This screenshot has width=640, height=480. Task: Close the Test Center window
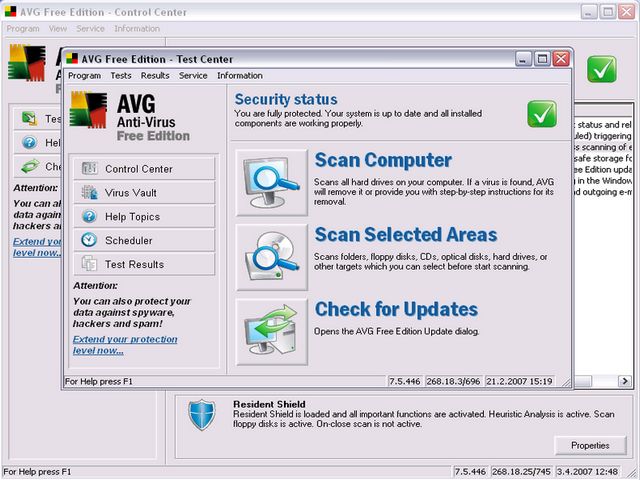point(561,59)
